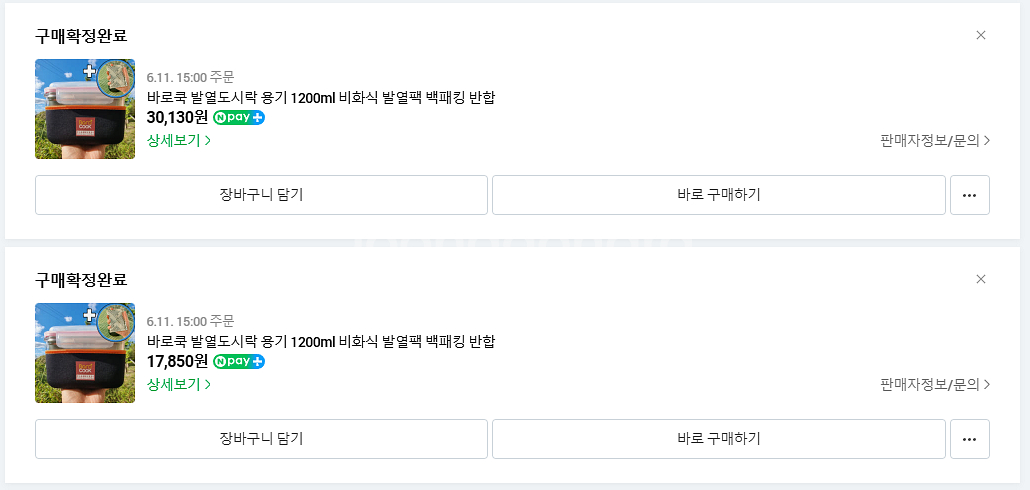Expand 상세보기 for the 30,130원 order

pyautogui.click(x=179, y=140)
